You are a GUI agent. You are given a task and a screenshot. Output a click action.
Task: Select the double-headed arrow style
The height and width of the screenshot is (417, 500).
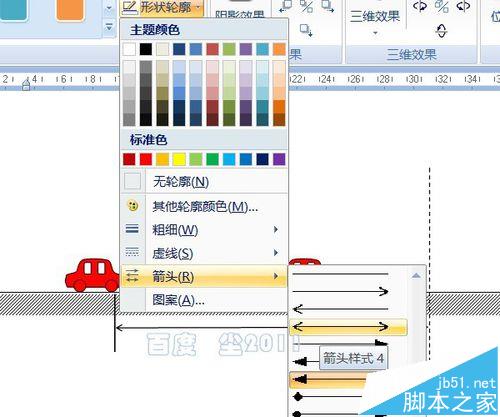[x=348, y=327]
